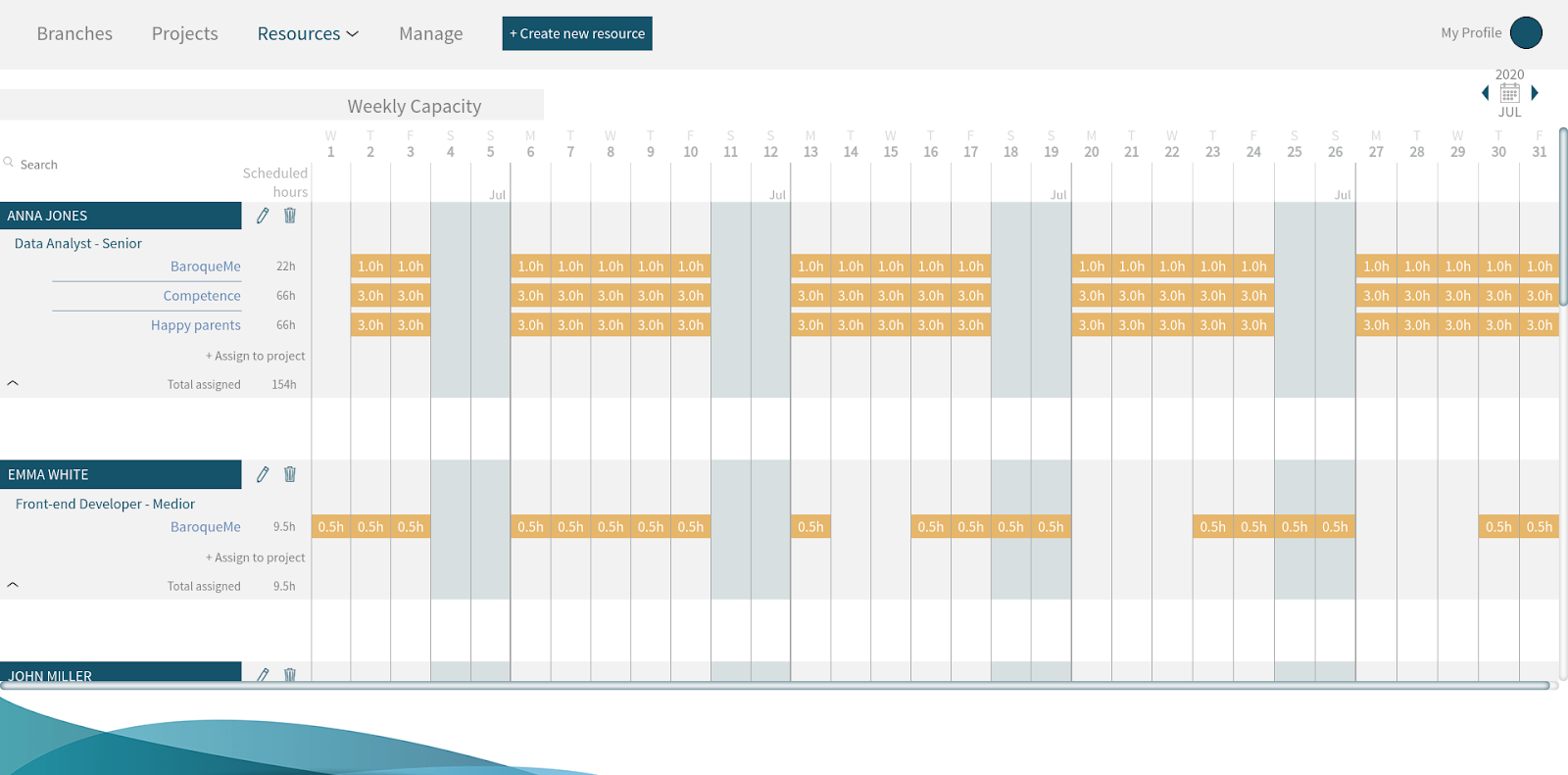Select Emma BaroqueMe 0.5h cell on July 18

click(x=1010, y=527)
